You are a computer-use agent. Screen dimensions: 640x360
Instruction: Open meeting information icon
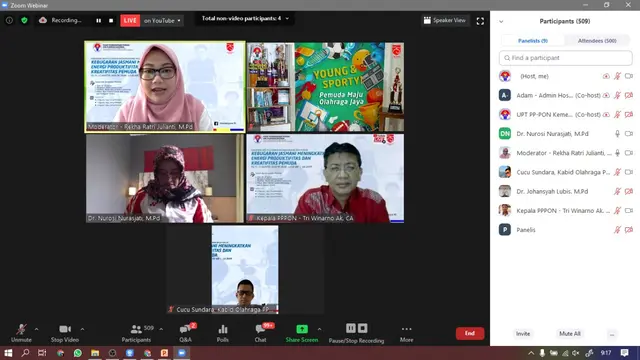click(x=9, y=20)
